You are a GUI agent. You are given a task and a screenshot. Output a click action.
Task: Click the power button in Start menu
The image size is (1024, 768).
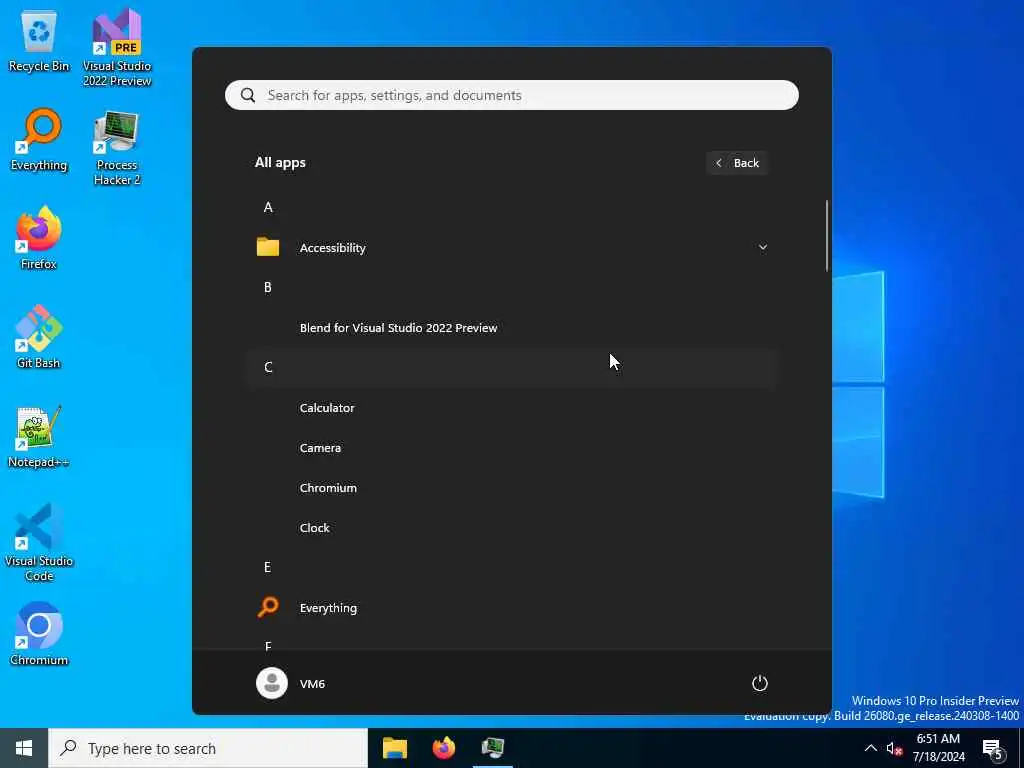[x=760, y=683]
